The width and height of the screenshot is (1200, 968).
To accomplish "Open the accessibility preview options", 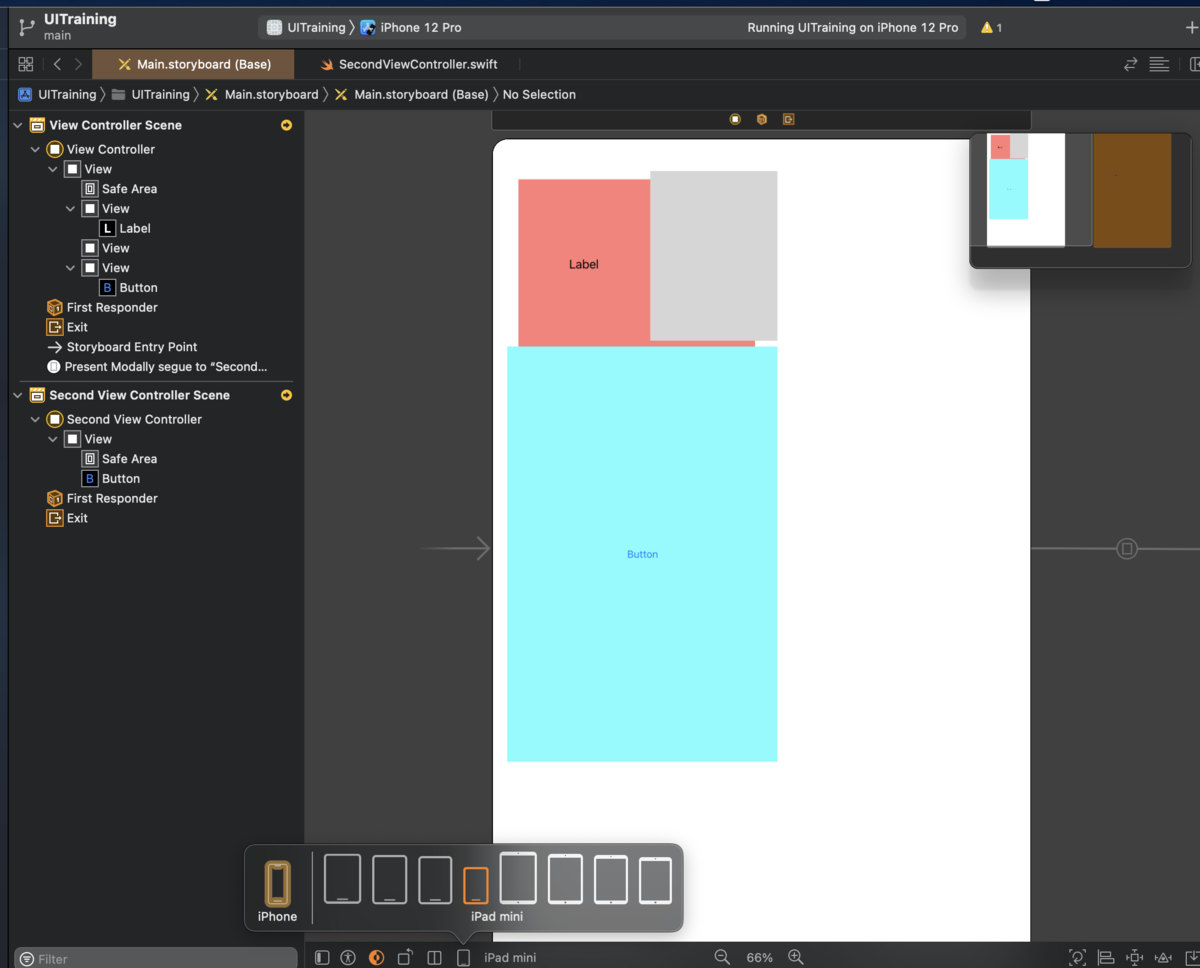I will (348, 957).
